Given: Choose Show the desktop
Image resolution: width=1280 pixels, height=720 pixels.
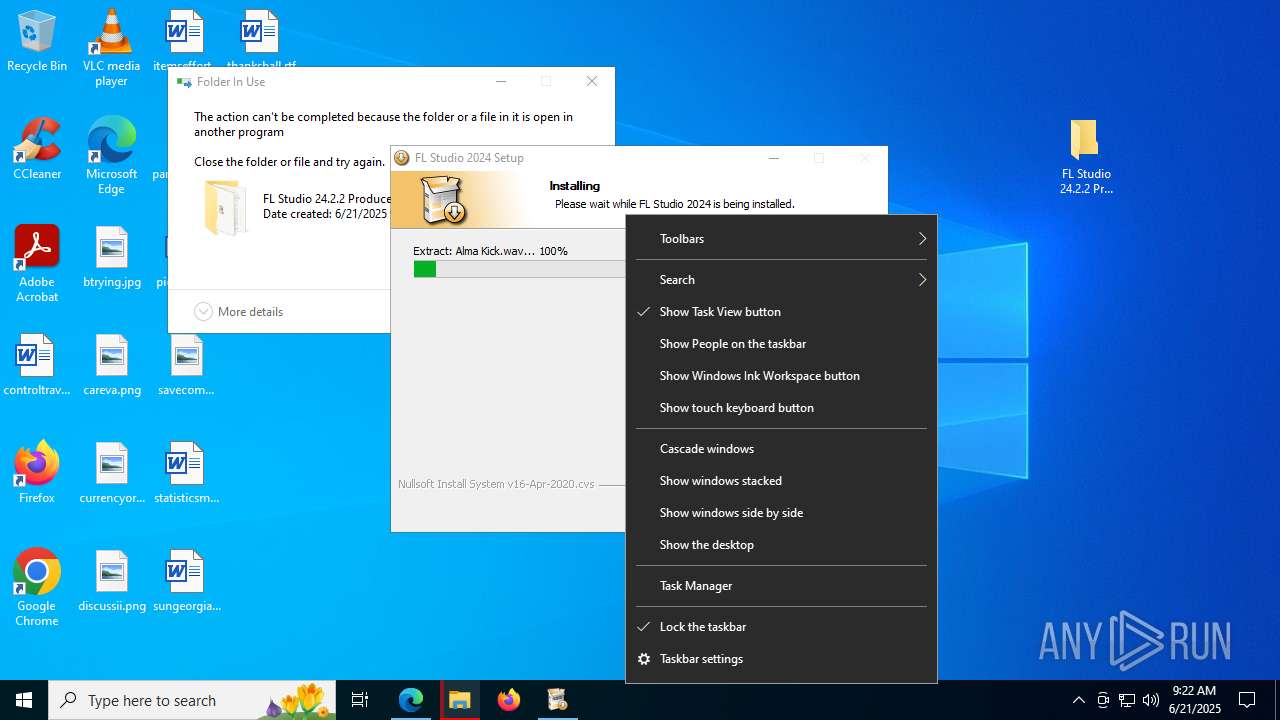Looking at the screenshot, I should tap(781, 545).
